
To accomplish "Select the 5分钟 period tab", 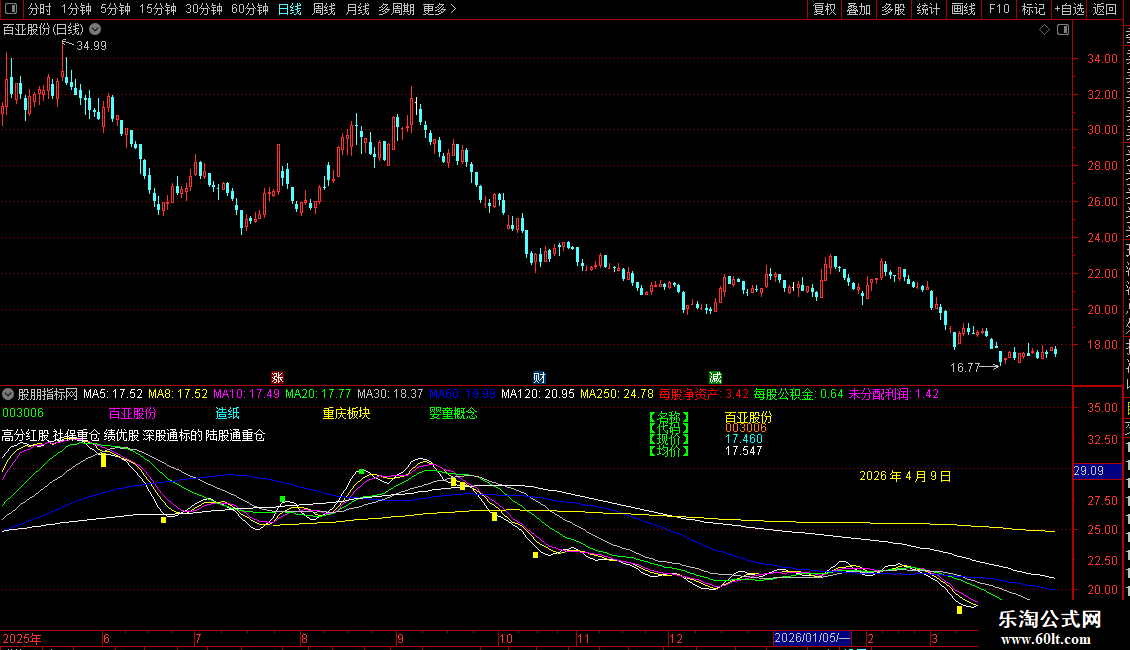I will [115, 9].
